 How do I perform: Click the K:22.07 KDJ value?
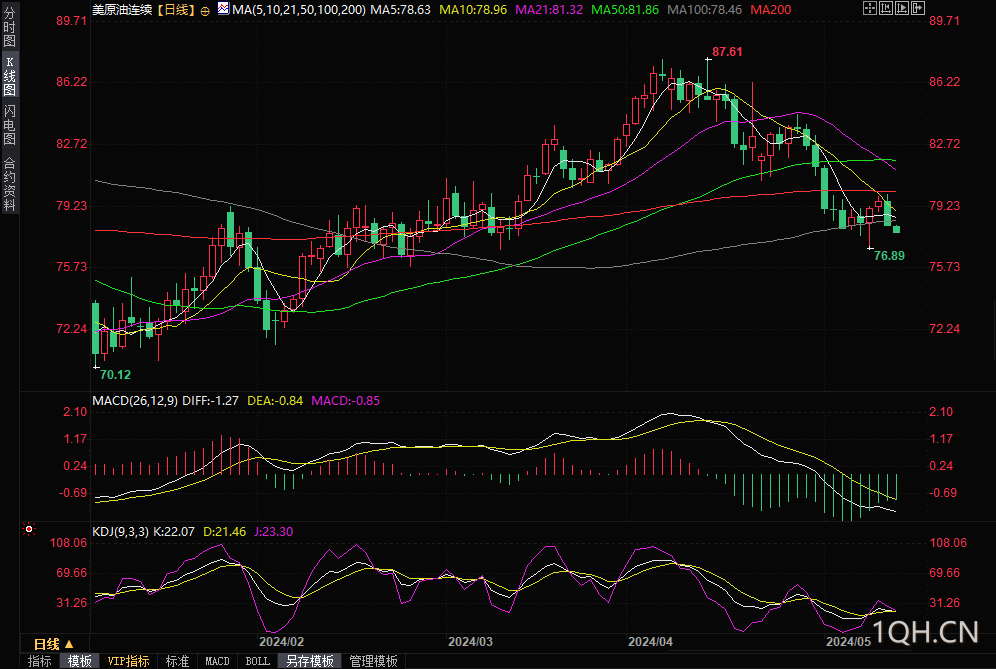click(x=174, y=532)
